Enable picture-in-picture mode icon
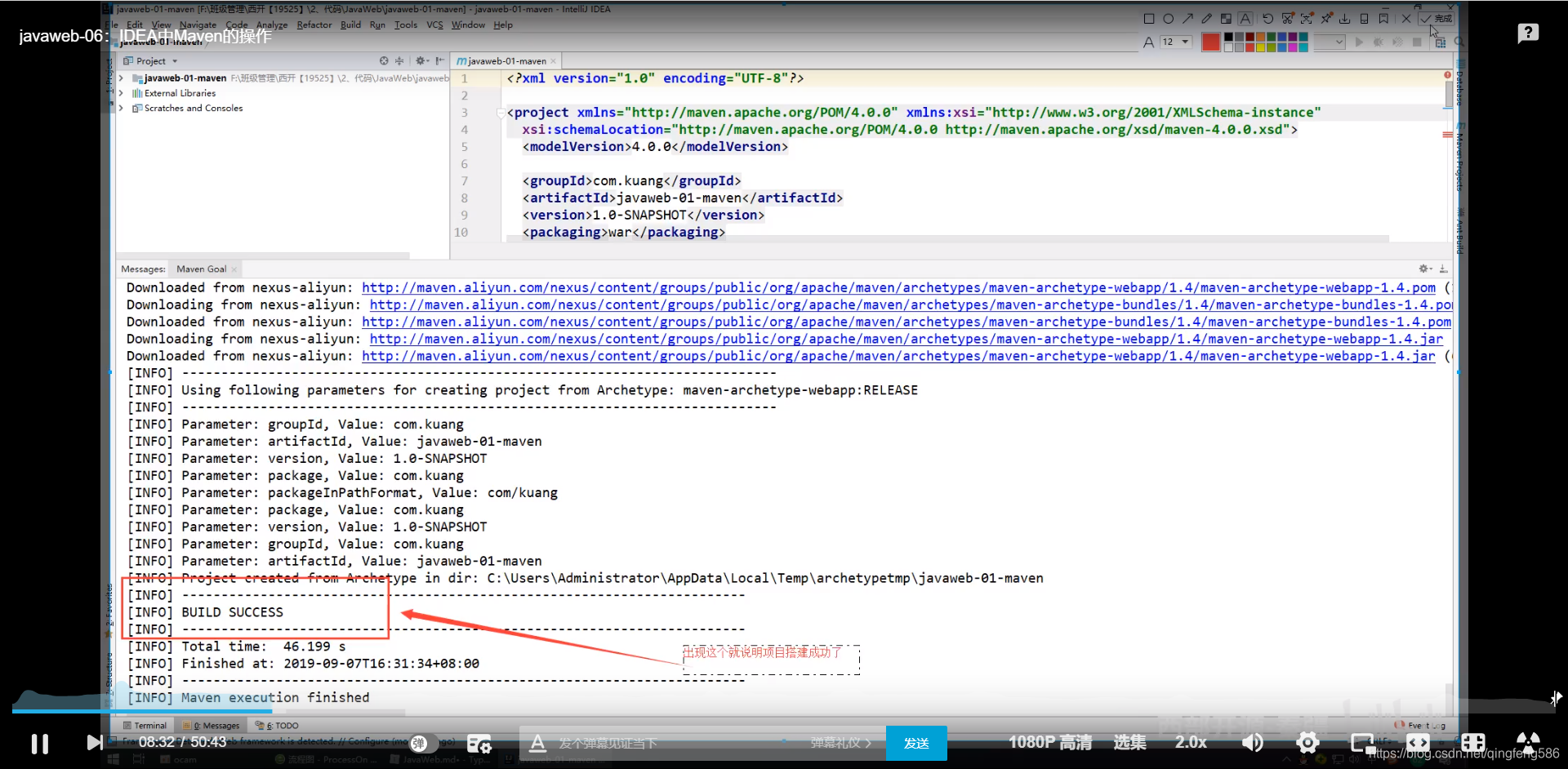 (x=1362, y=743)
